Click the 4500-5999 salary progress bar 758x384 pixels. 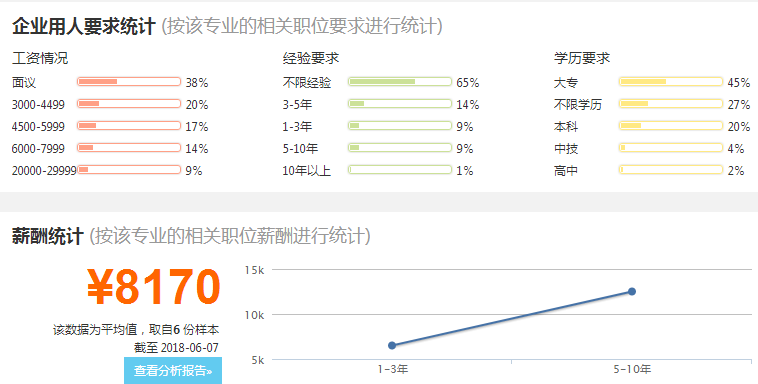point(129,126)
